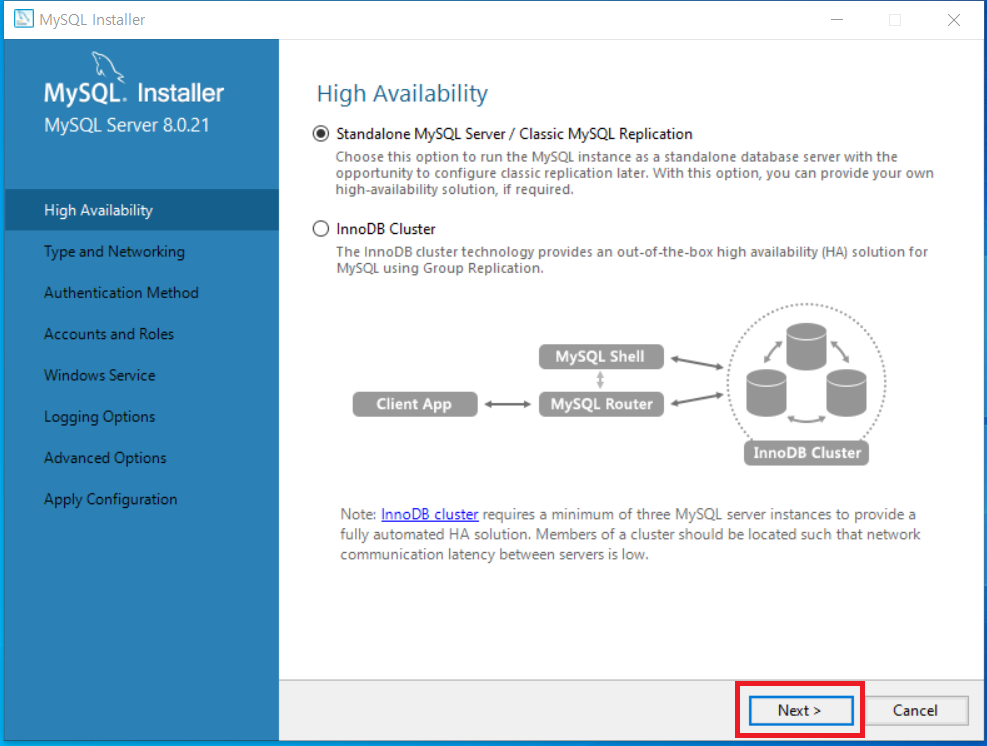Viewport: 987px width, 746px height.
Task: Select Standalone MySQL Server radio button
Action: point(321,134)
